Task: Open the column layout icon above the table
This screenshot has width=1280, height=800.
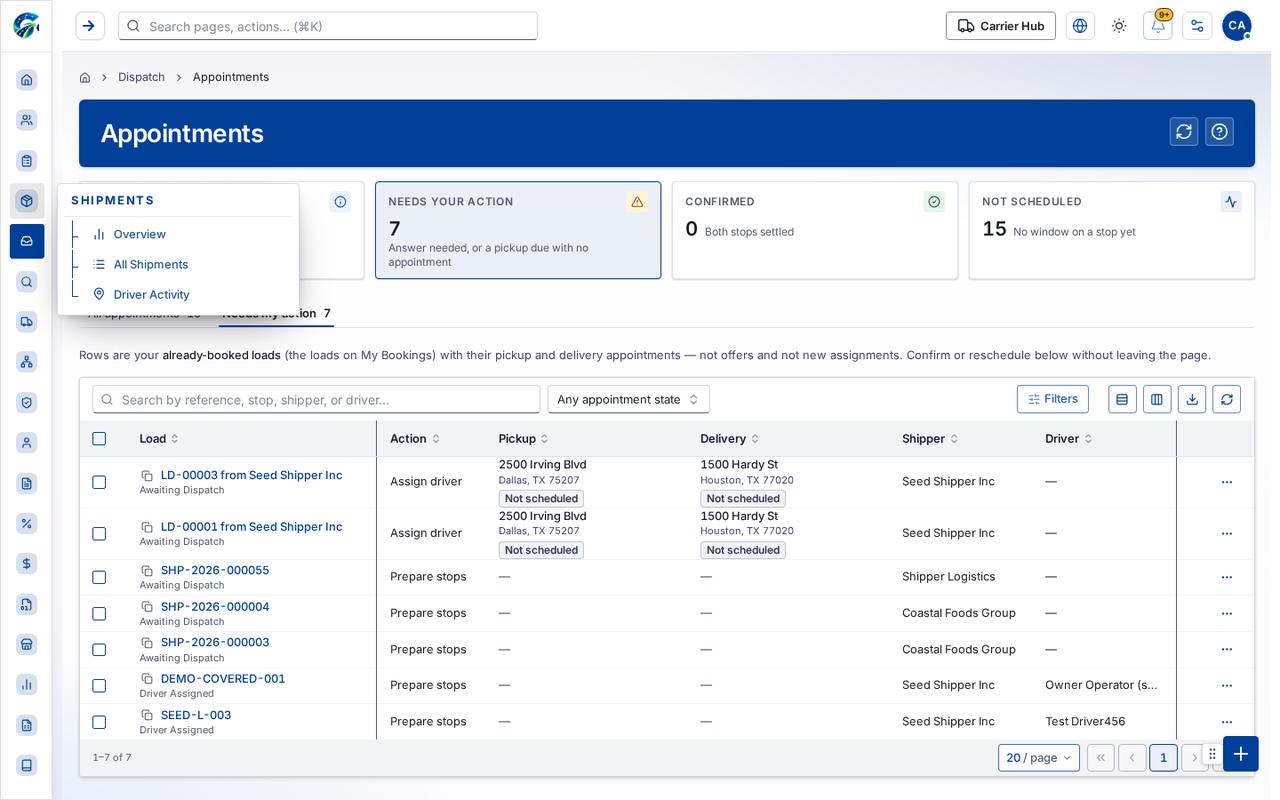Action: click(x=1157, y=399)
